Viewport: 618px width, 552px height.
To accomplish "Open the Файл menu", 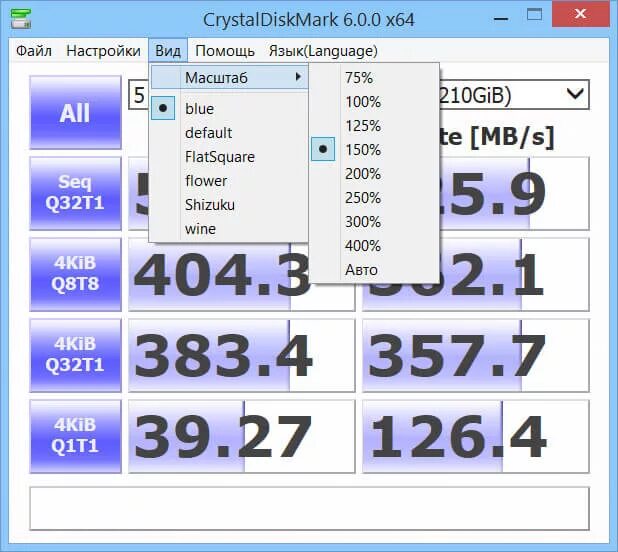I will [34, 51].
